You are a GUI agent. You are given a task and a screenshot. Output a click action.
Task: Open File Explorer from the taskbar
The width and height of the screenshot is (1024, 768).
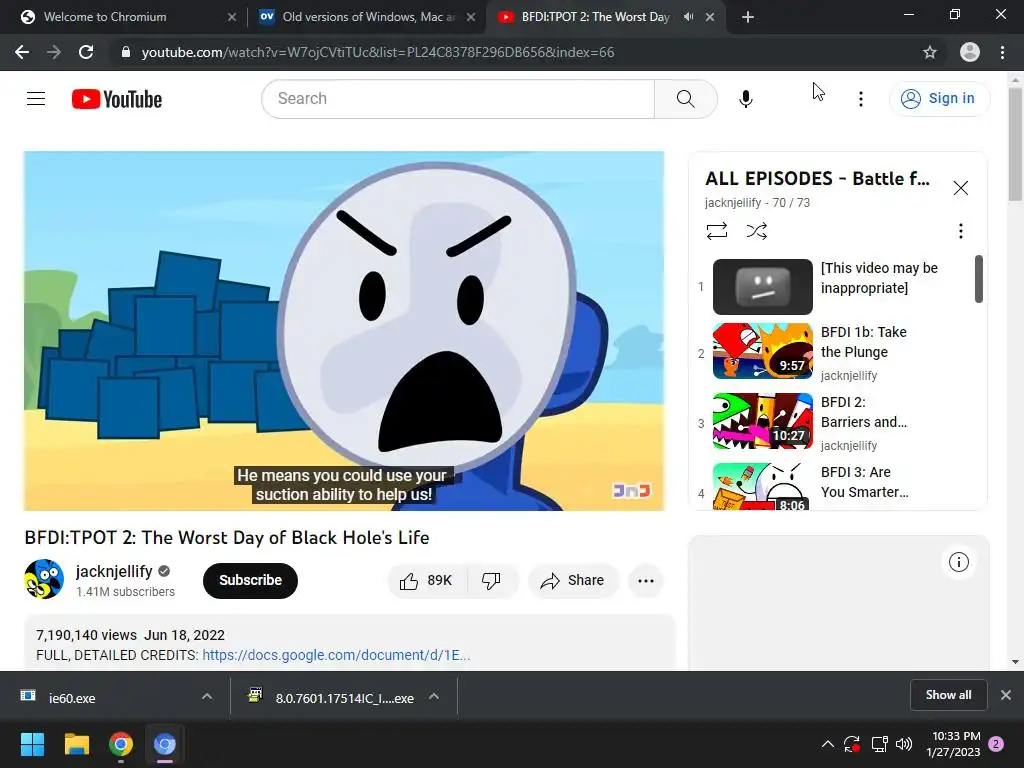pos(76,744)
